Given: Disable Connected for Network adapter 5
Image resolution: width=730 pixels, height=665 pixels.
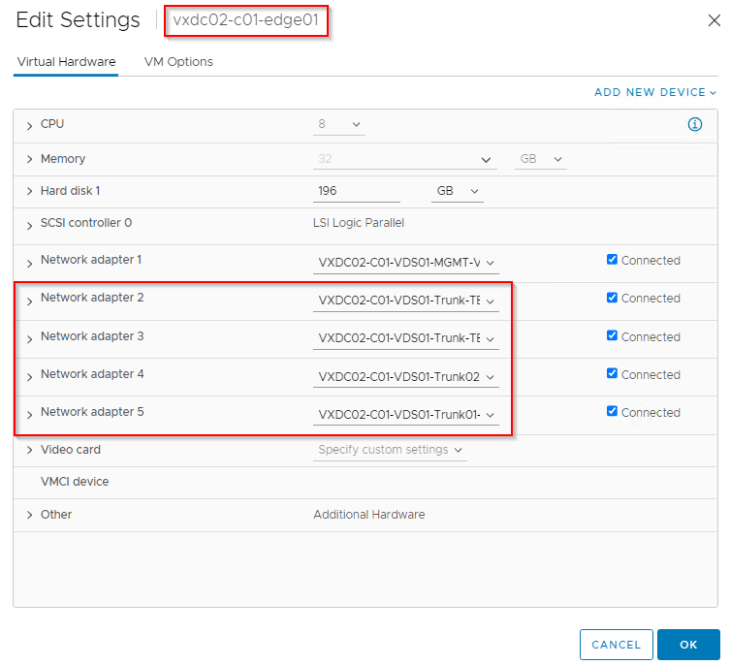Looking at the screenshot, I should point(612,411).
